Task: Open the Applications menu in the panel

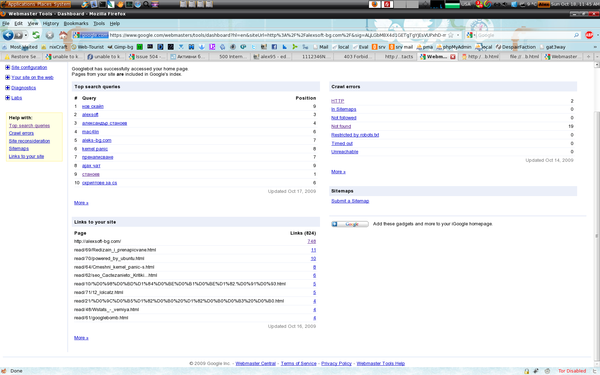Action: point(20,5)
